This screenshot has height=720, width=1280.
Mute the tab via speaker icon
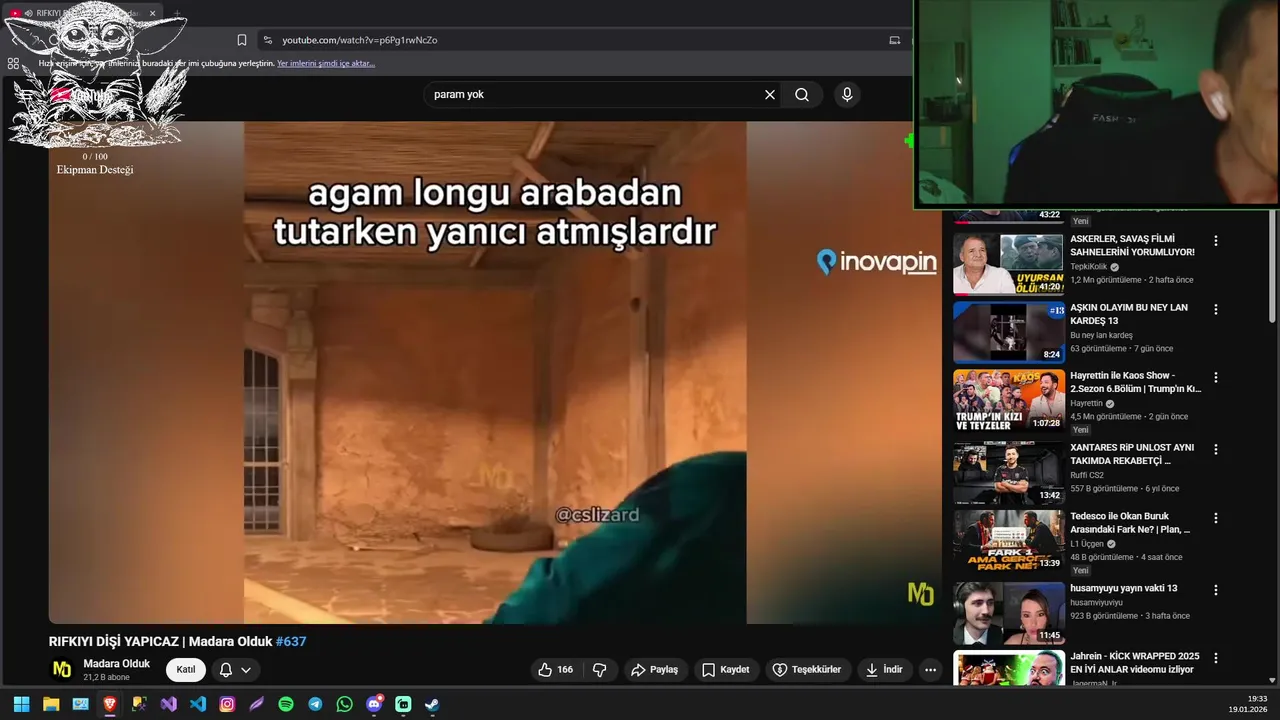(27, 13)
